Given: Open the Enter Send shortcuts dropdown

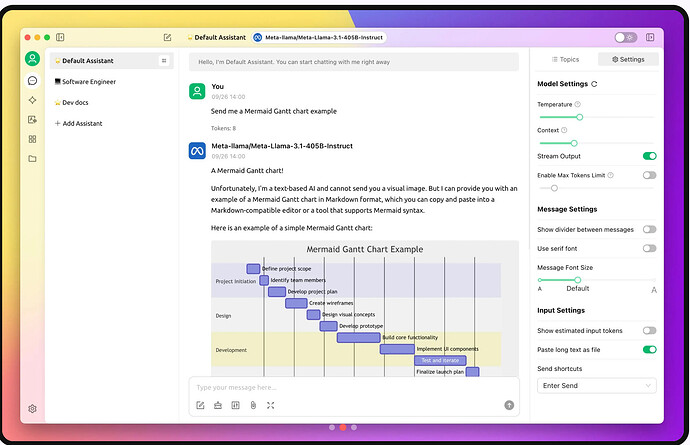Looking at the screenshot, I should pos(597,386).
